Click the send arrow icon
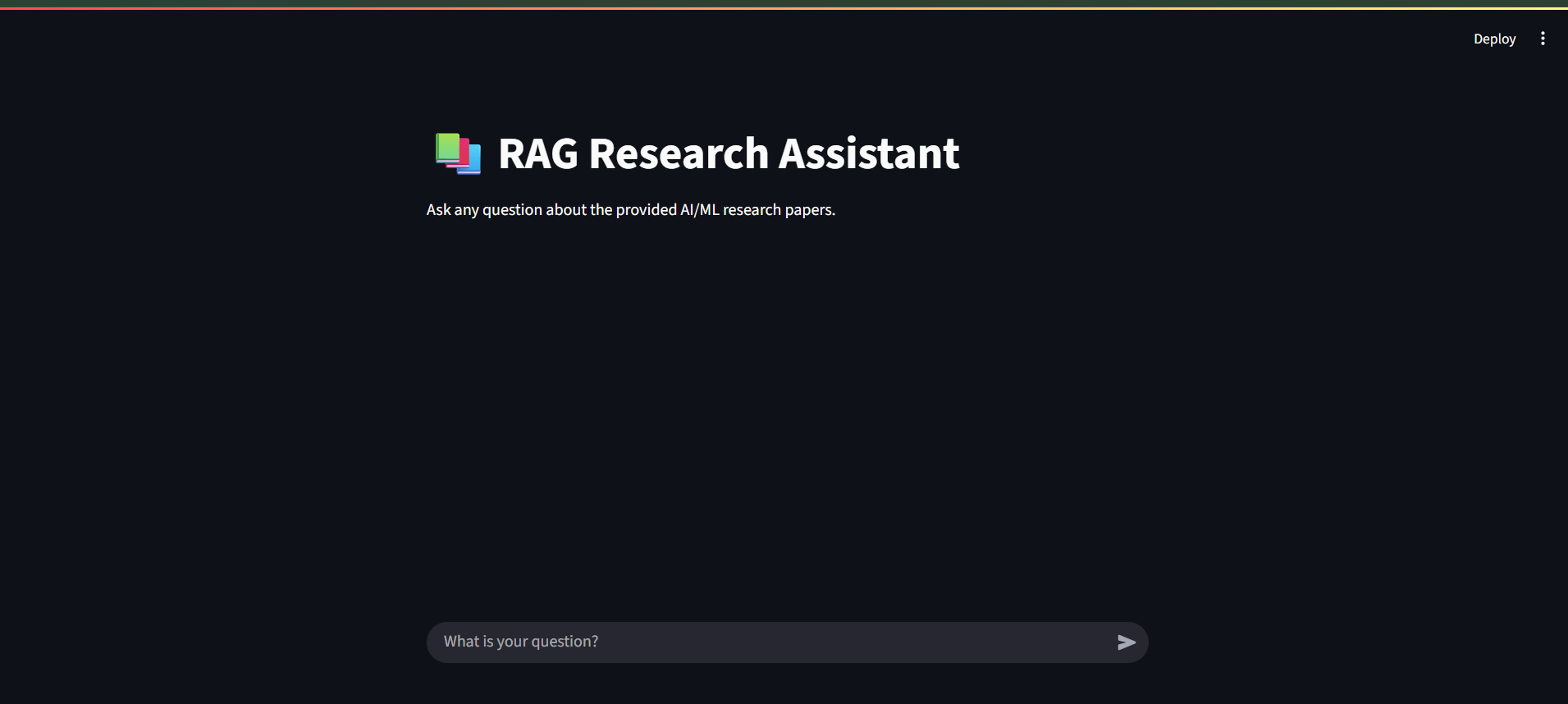Viewport: 1568px width, 704px height. (1126, 642)
